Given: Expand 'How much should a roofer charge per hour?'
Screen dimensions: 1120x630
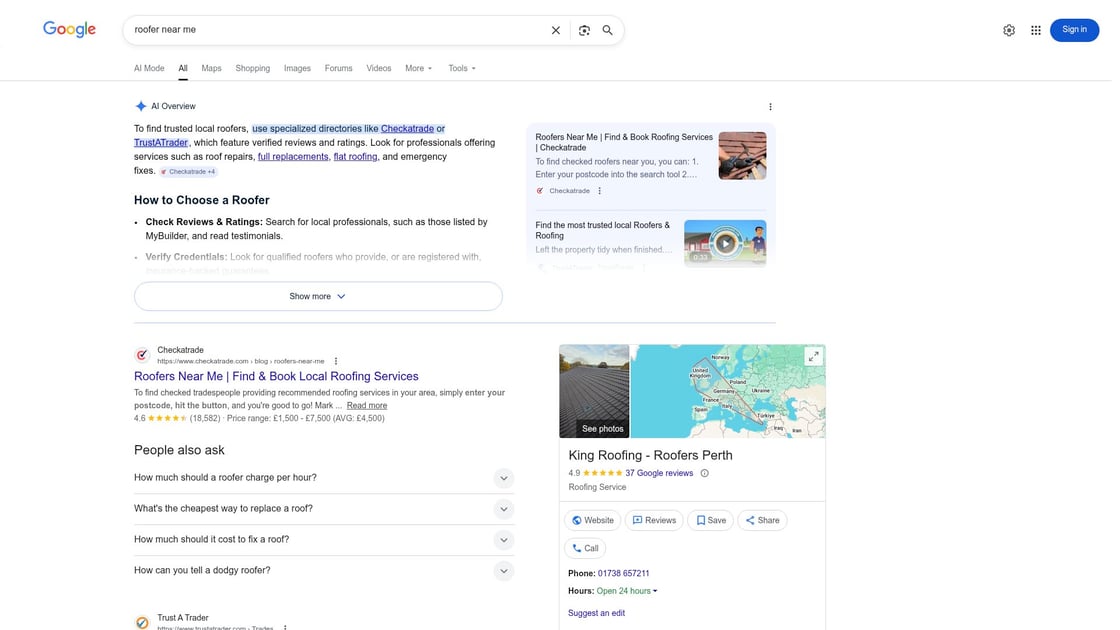Looking at the screenshot, I should [x=504, y=478].
